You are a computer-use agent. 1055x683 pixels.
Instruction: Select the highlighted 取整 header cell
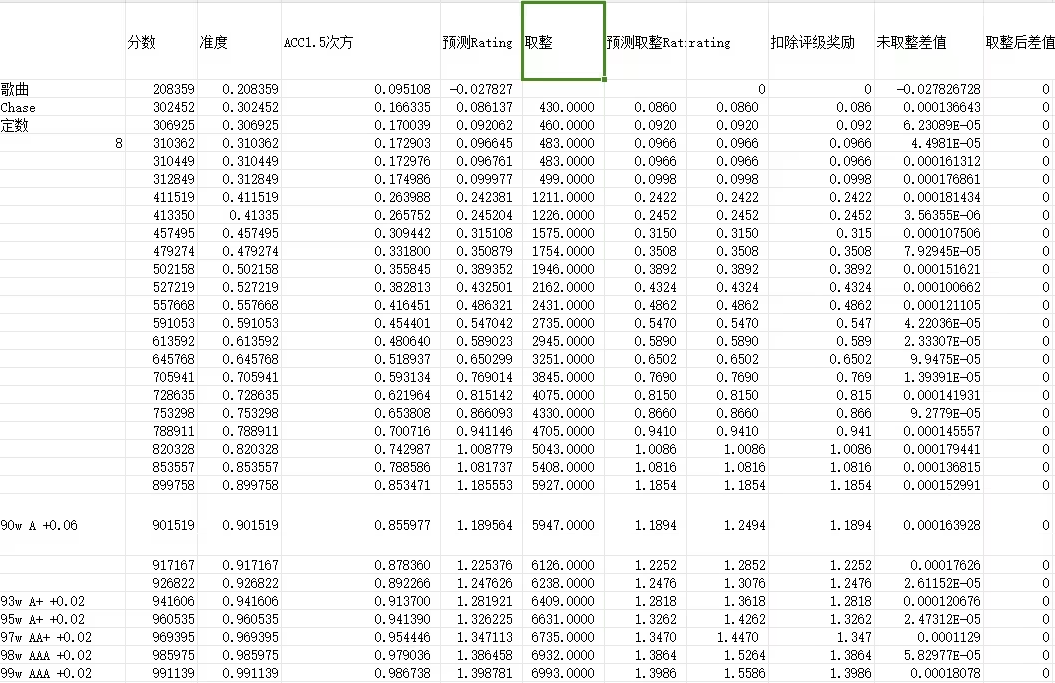[563, 42]
